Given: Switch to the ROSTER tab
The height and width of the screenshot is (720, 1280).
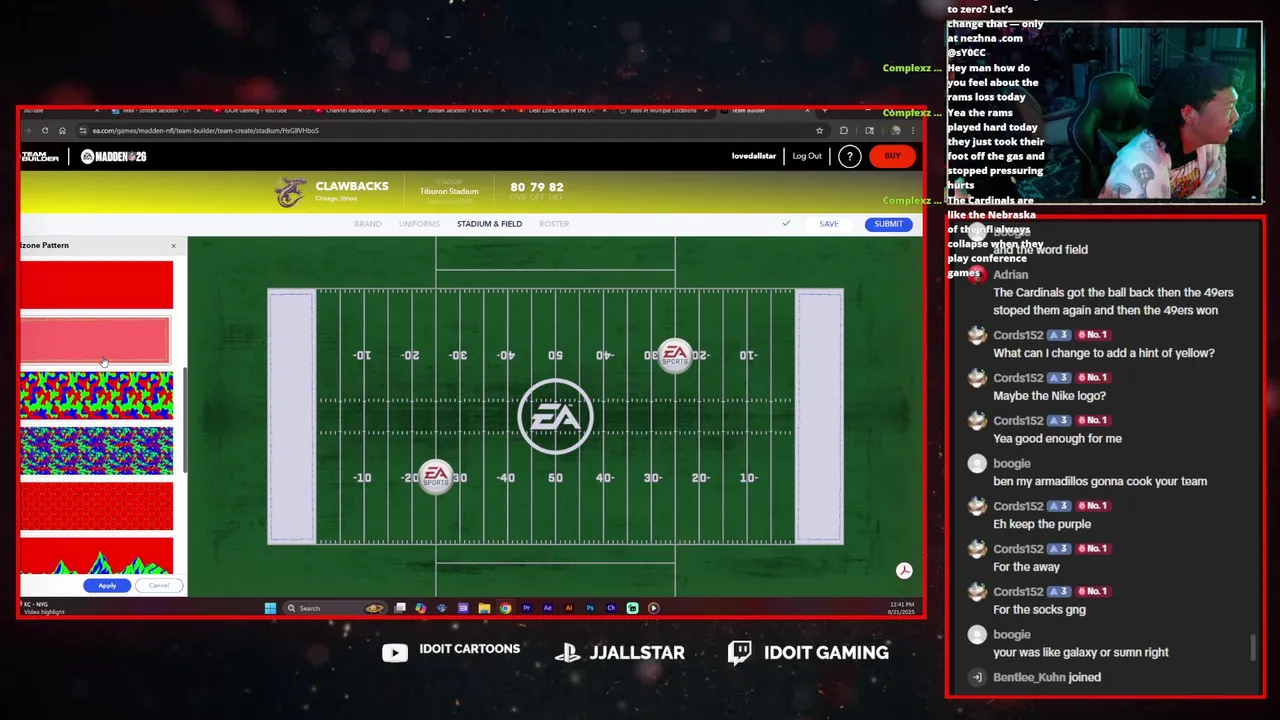Looking at the screenshot, I should 554,224.
